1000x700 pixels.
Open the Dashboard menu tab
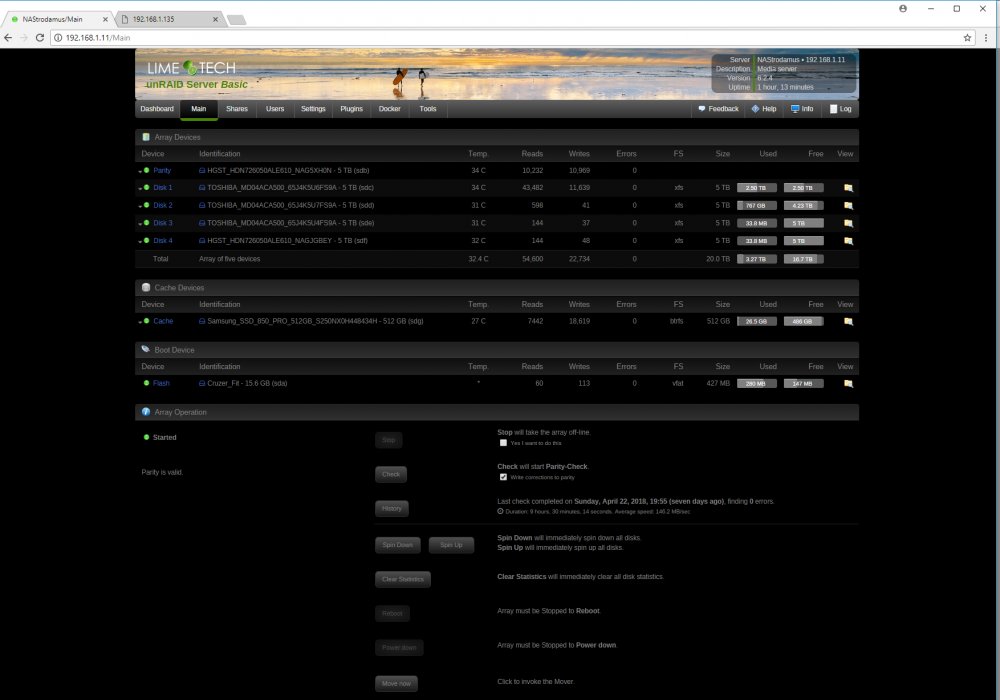[x=157, y=109]
